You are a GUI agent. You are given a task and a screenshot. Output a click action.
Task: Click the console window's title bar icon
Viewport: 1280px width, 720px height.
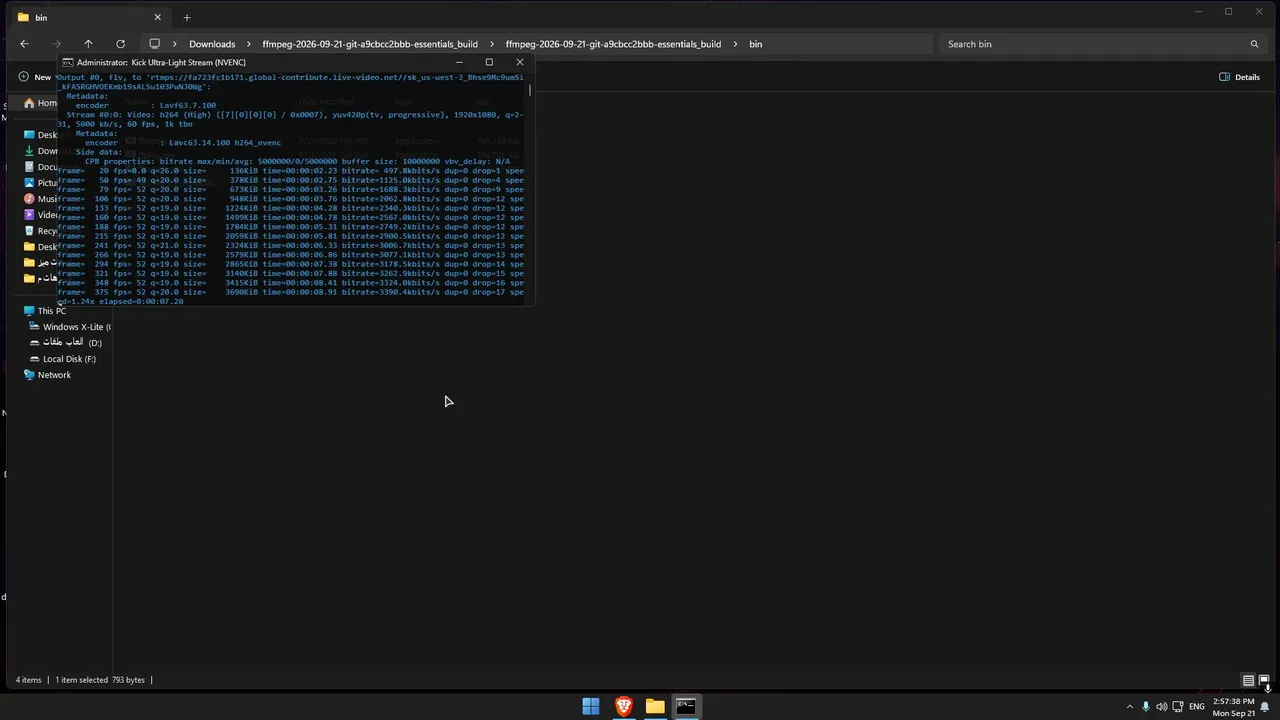click(x=68, y=62)
